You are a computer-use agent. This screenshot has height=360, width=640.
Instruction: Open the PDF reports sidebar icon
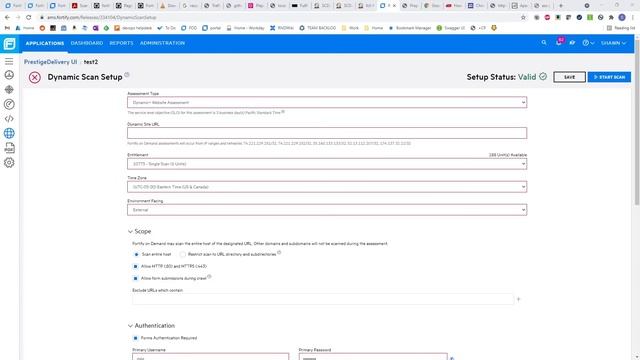point(9,148)
